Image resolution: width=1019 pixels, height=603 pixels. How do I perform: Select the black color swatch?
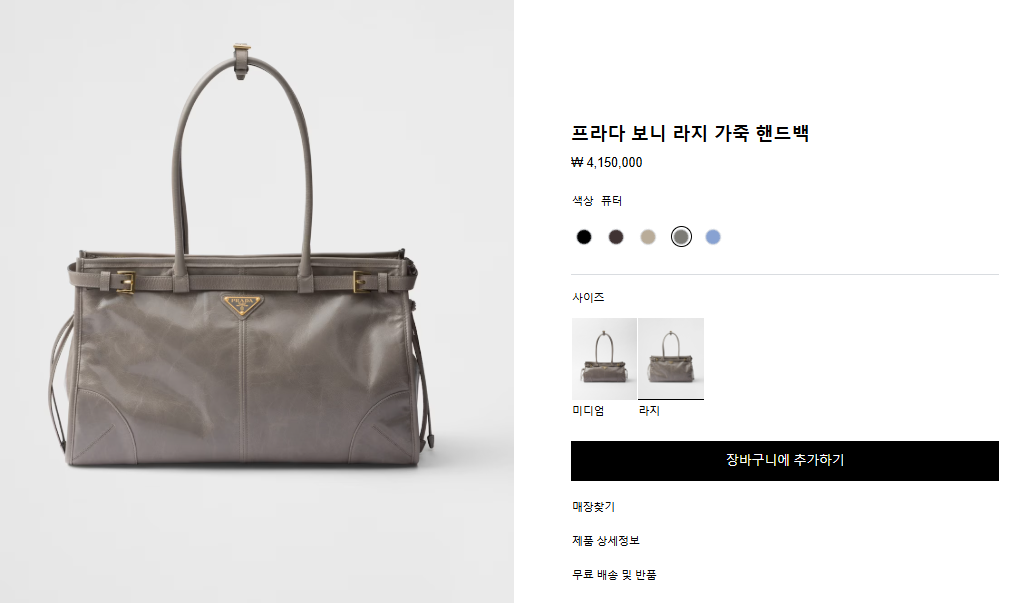584,237
